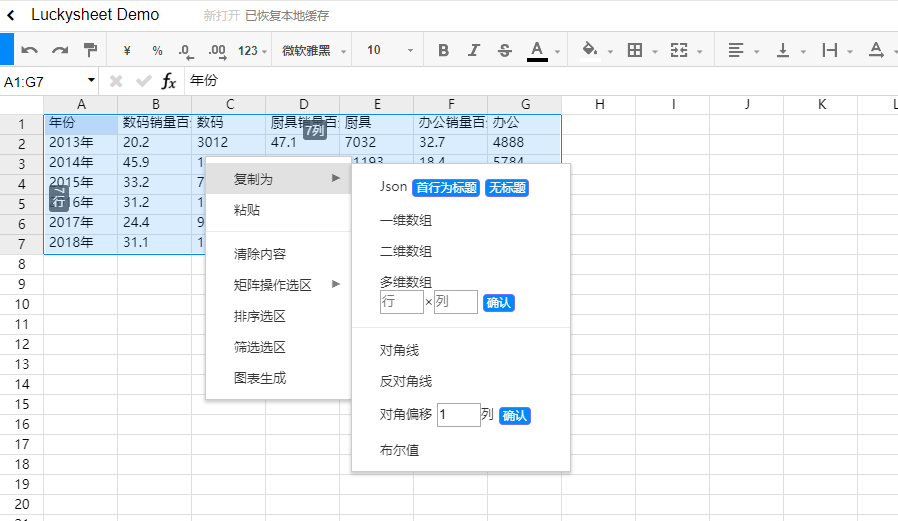Click the formula bar containing 年份
898x521 pixels.
click(541, 81)
